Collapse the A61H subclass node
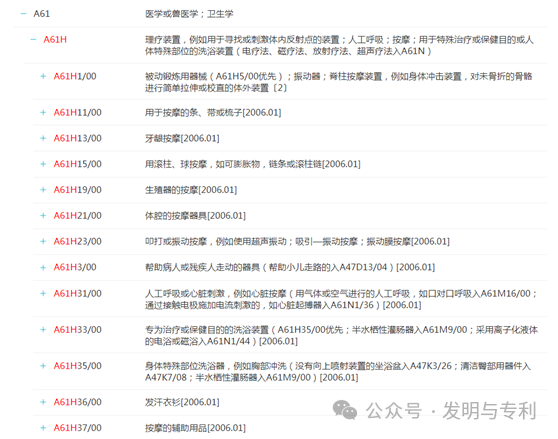 click(x=33, y=39)
